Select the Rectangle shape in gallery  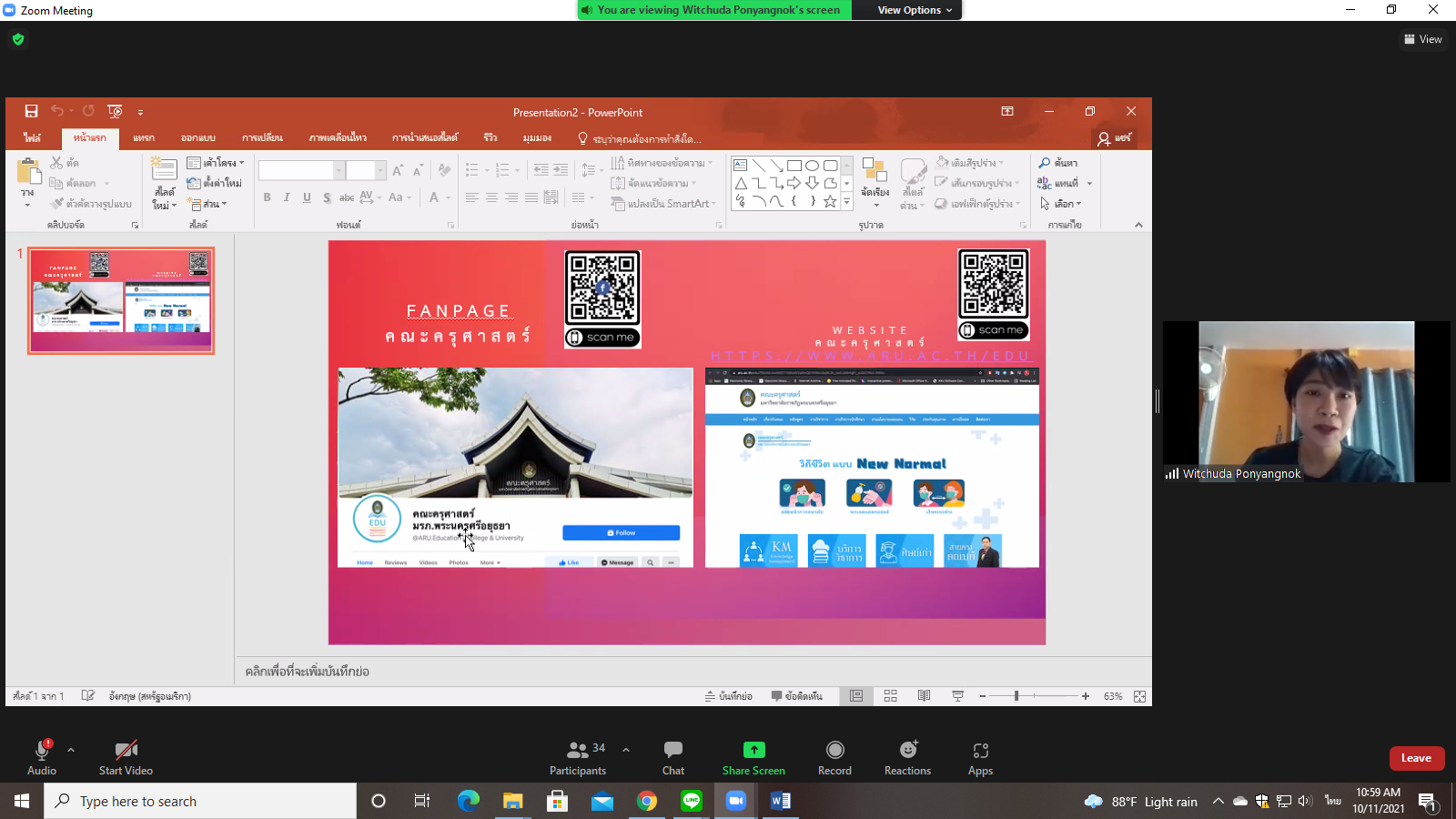click(x=794, y=166)
